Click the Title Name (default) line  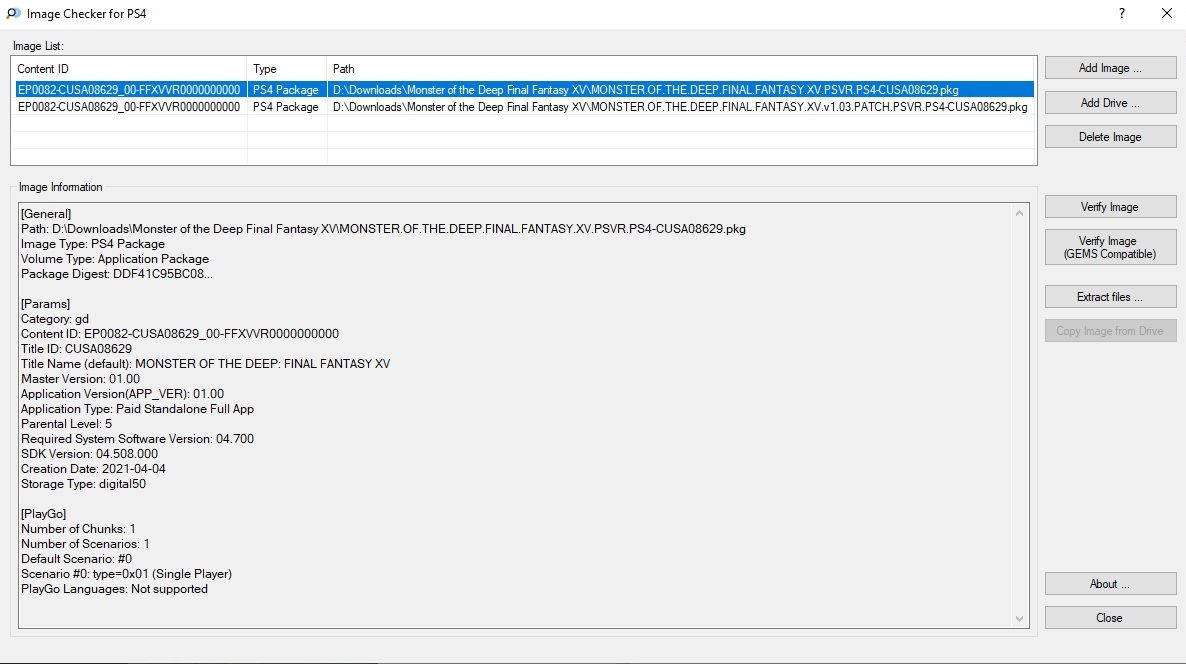click(x=206, y=364)
